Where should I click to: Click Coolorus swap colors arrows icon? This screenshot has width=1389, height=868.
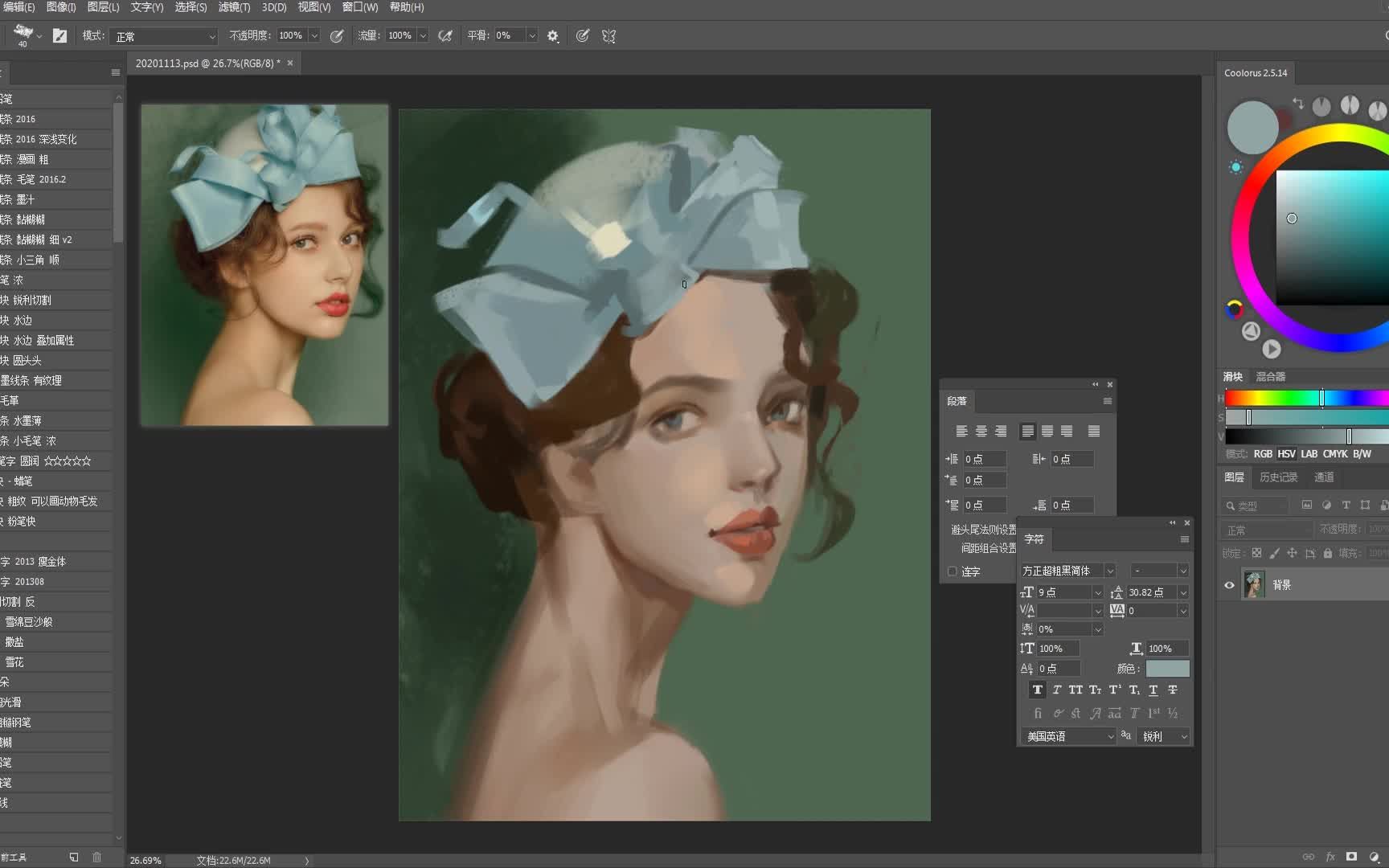(1298, 103)
